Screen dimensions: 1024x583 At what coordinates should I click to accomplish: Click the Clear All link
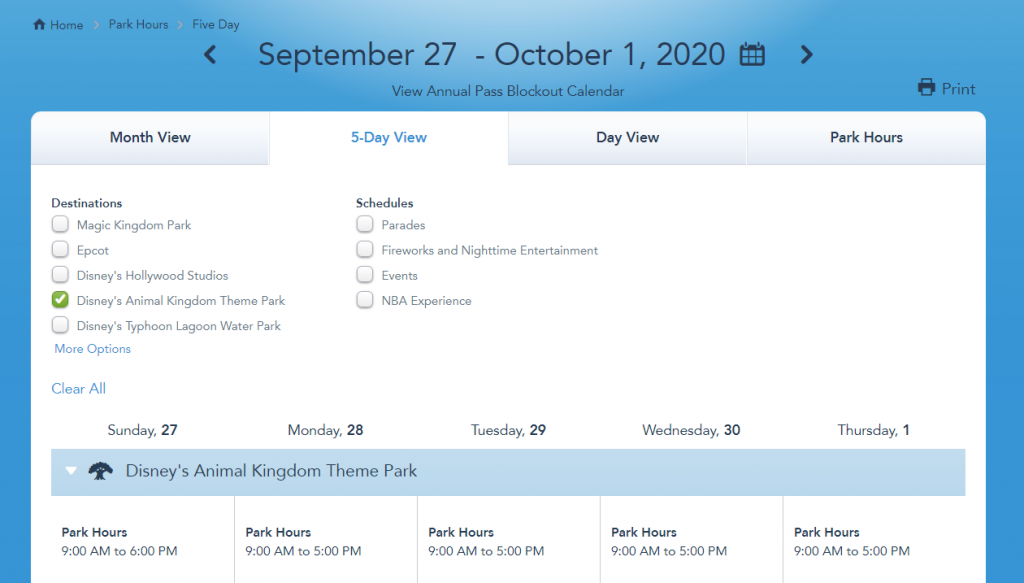click(x=78, y=389)
